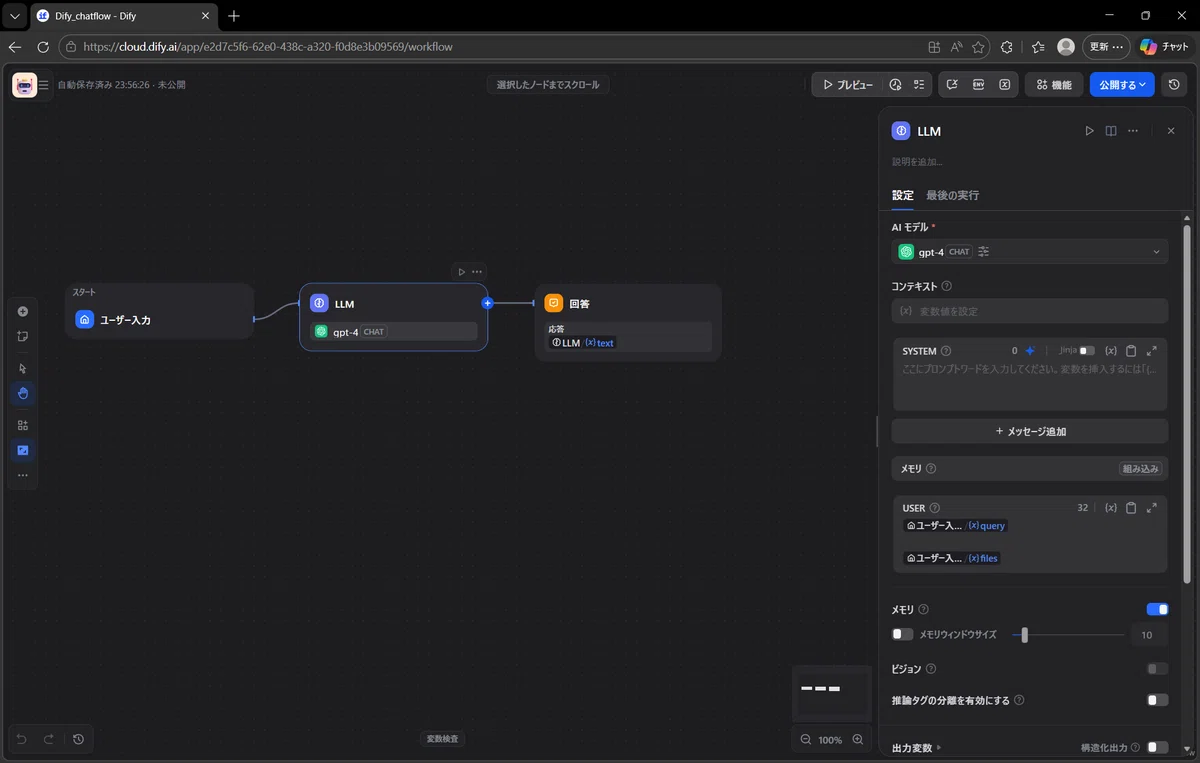Enable the メモリウィンドウサイズ window size switch

(902, 634)
